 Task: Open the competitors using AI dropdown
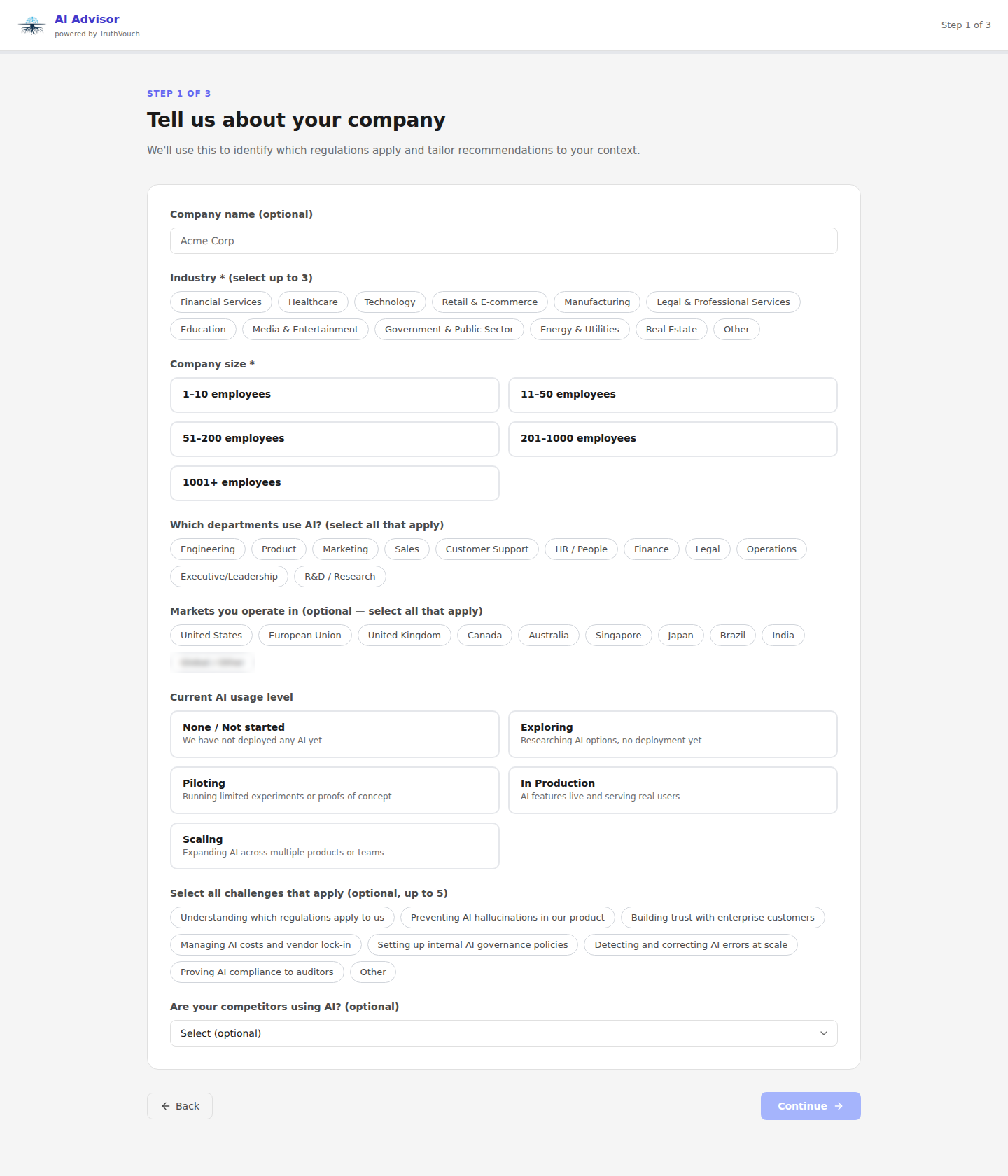[503, 1032]
